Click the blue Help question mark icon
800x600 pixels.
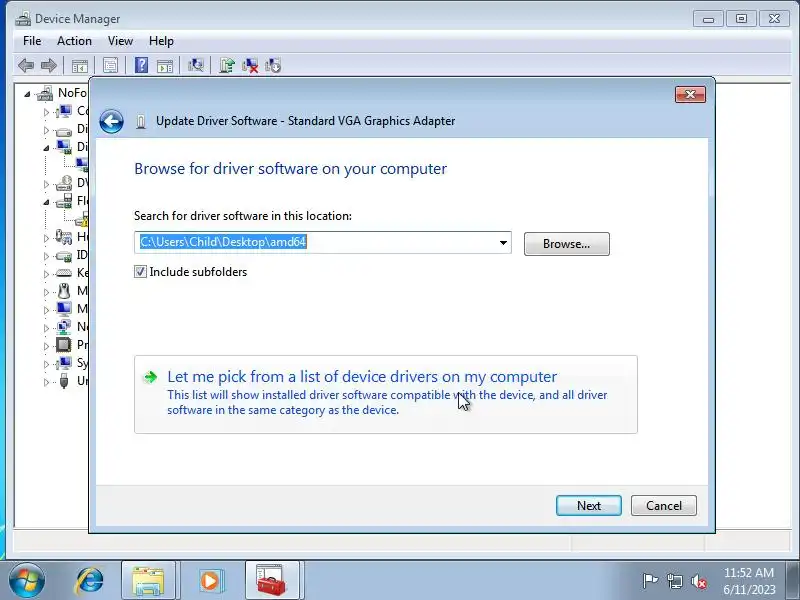141,65
